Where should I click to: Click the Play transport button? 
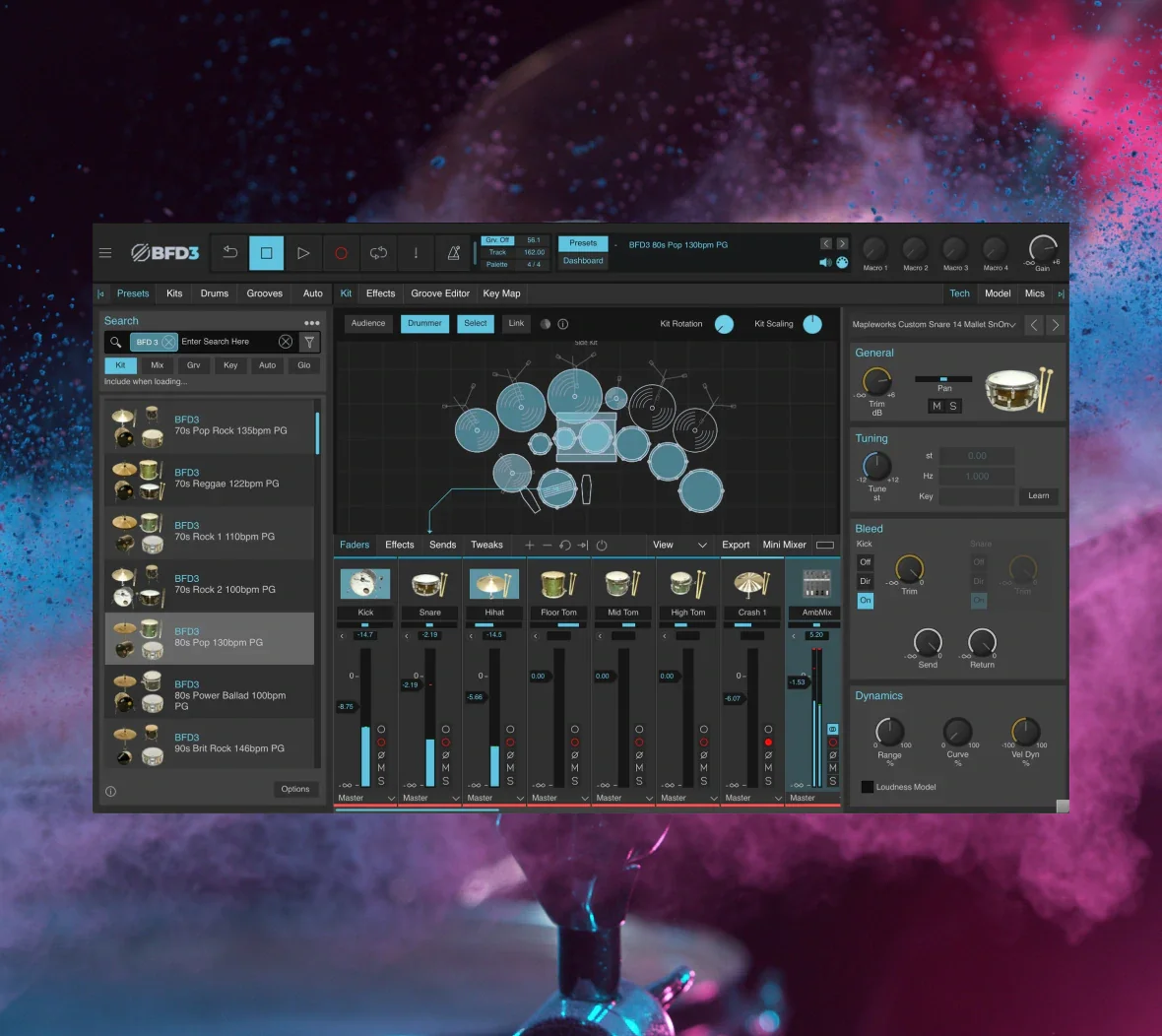[x=303, y=253]
